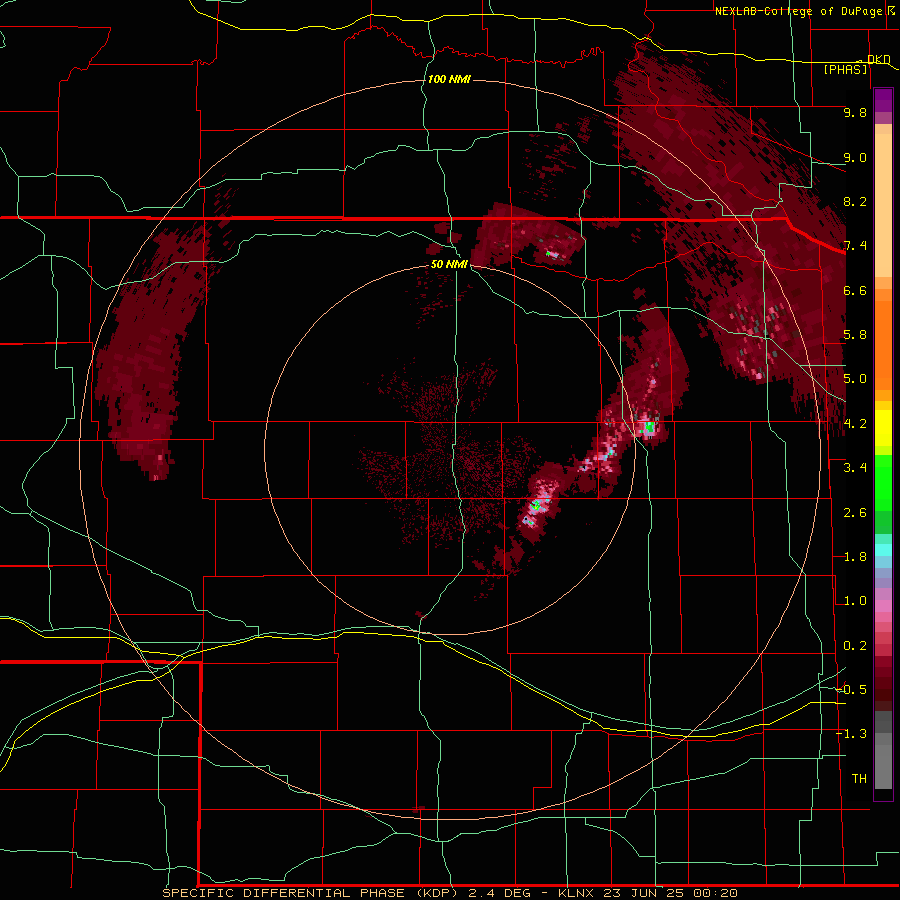Click the -1.3 value on the color scale
The width and height of the screenshot is (900, 900).
[851, 734]
